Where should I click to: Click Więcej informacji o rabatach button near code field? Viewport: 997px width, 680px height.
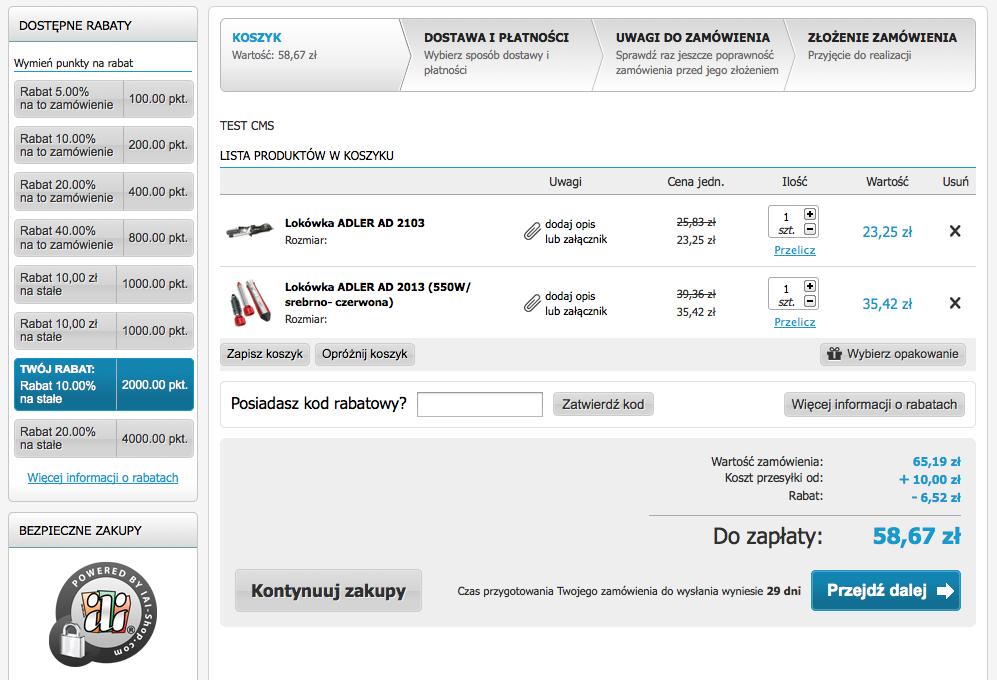coord(874,405)
